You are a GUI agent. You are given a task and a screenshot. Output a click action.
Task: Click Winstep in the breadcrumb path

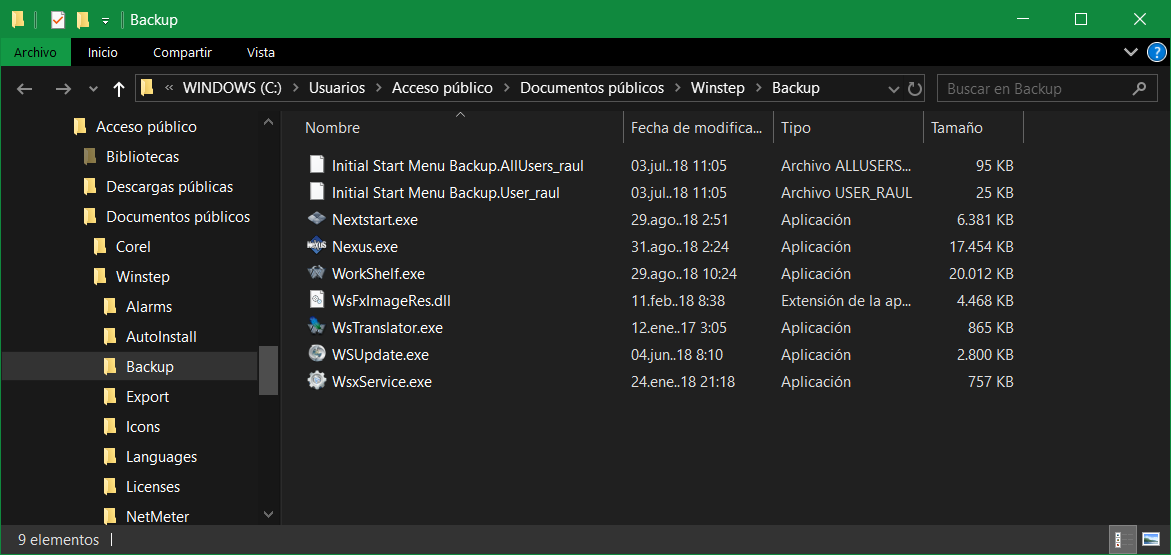717,88
